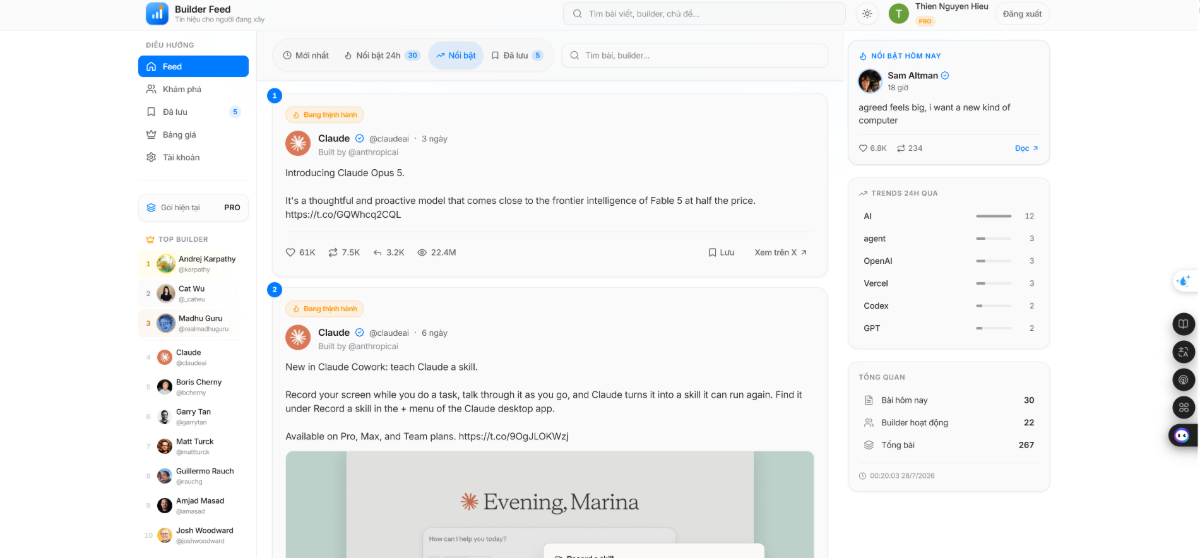This screenshot has height=558, width=1200.
Task: Open Madhu Guru in Top Builder
Action: 193,323
